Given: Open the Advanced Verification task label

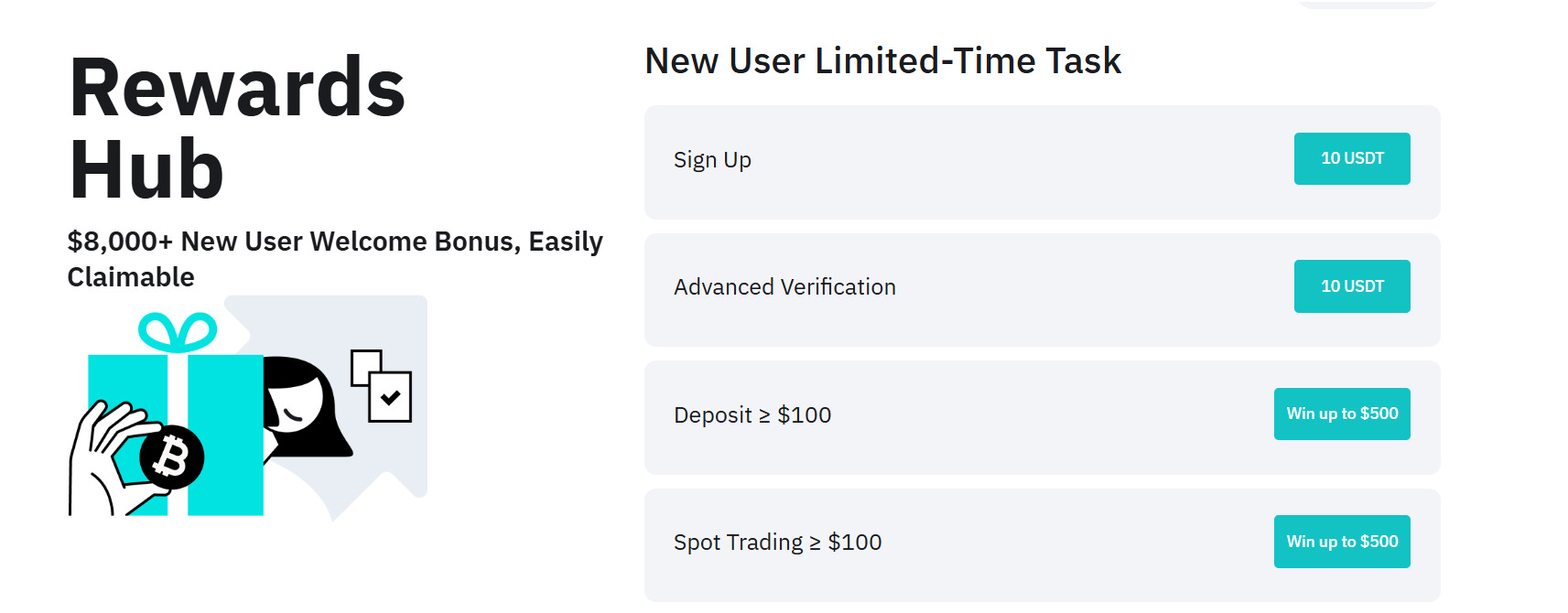Looking at the screenshot, I should 784,287.
